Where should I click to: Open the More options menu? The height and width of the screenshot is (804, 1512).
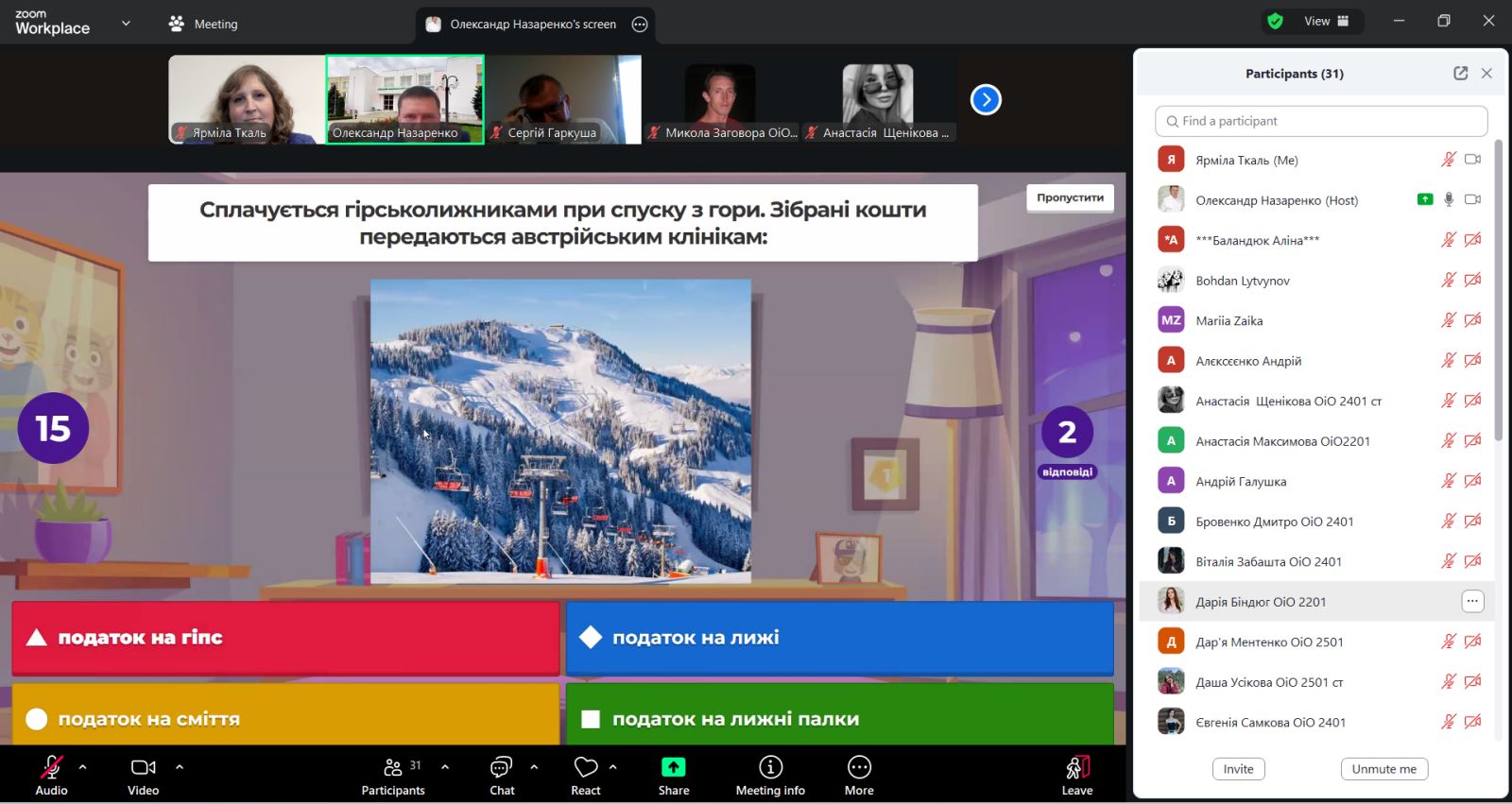858,767
